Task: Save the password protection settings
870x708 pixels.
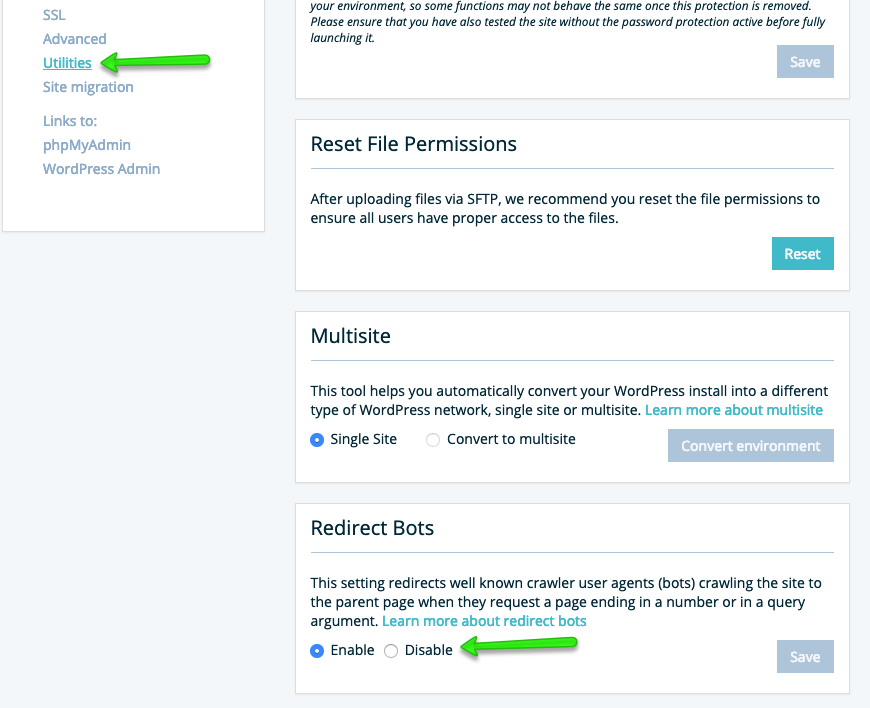Action: 805,61
